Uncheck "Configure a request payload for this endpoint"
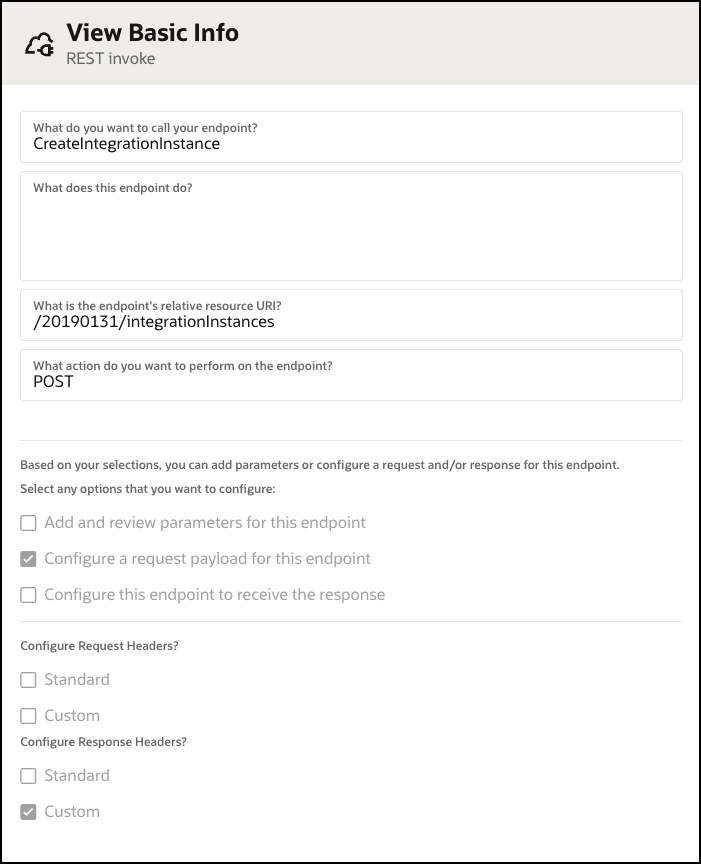 point(30,558)
